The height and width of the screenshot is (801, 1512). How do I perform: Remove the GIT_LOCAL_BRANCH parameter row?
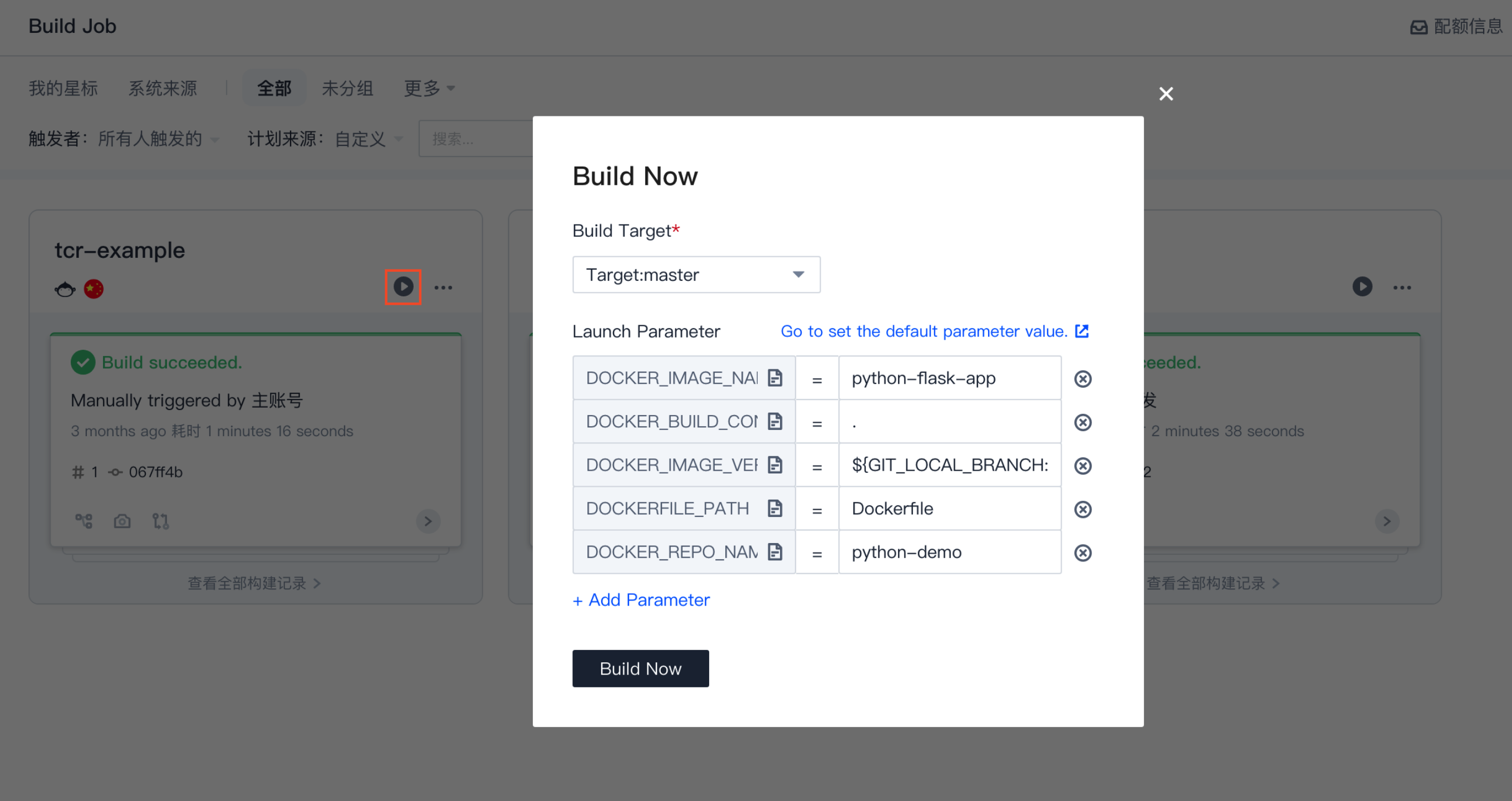coord(1082,466)
